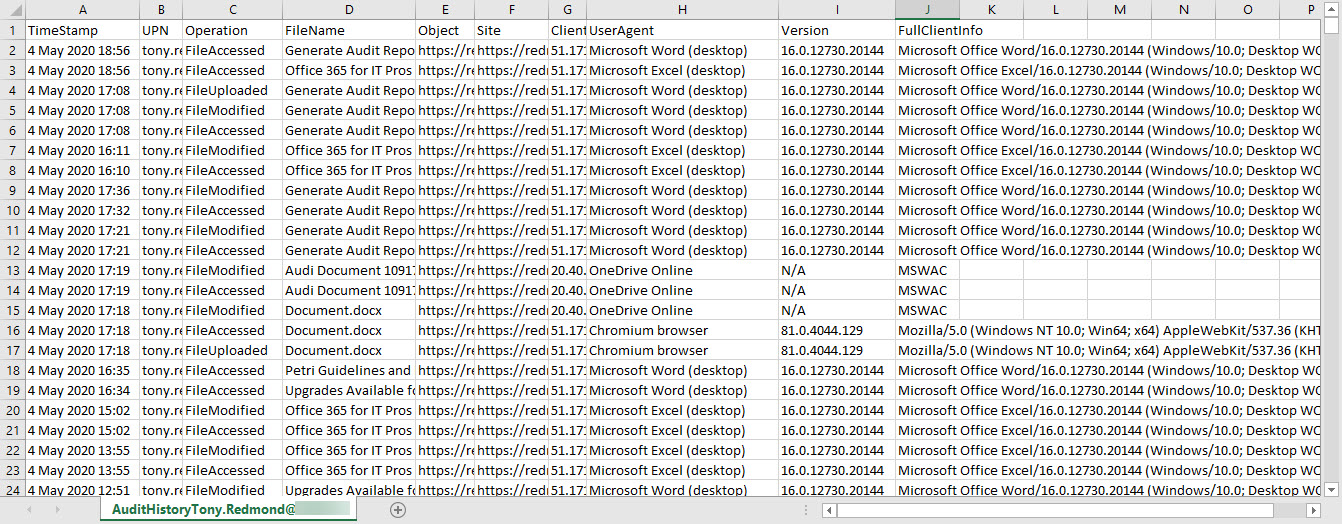This screenshot has height=524, width=1342.
Task: Select 81.0.4044.129 version cell in row 17
Action: click(836, 350)
